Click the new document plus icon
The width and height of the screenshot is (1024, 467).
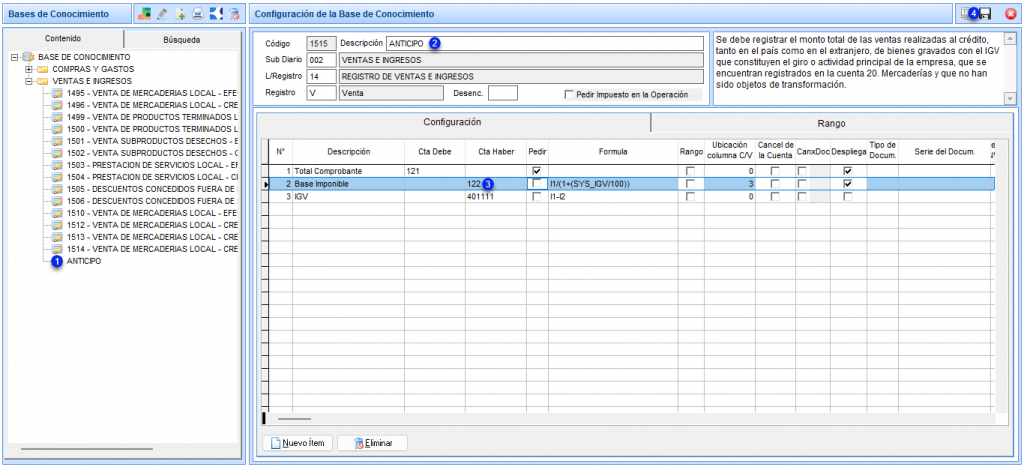point(180,13)
